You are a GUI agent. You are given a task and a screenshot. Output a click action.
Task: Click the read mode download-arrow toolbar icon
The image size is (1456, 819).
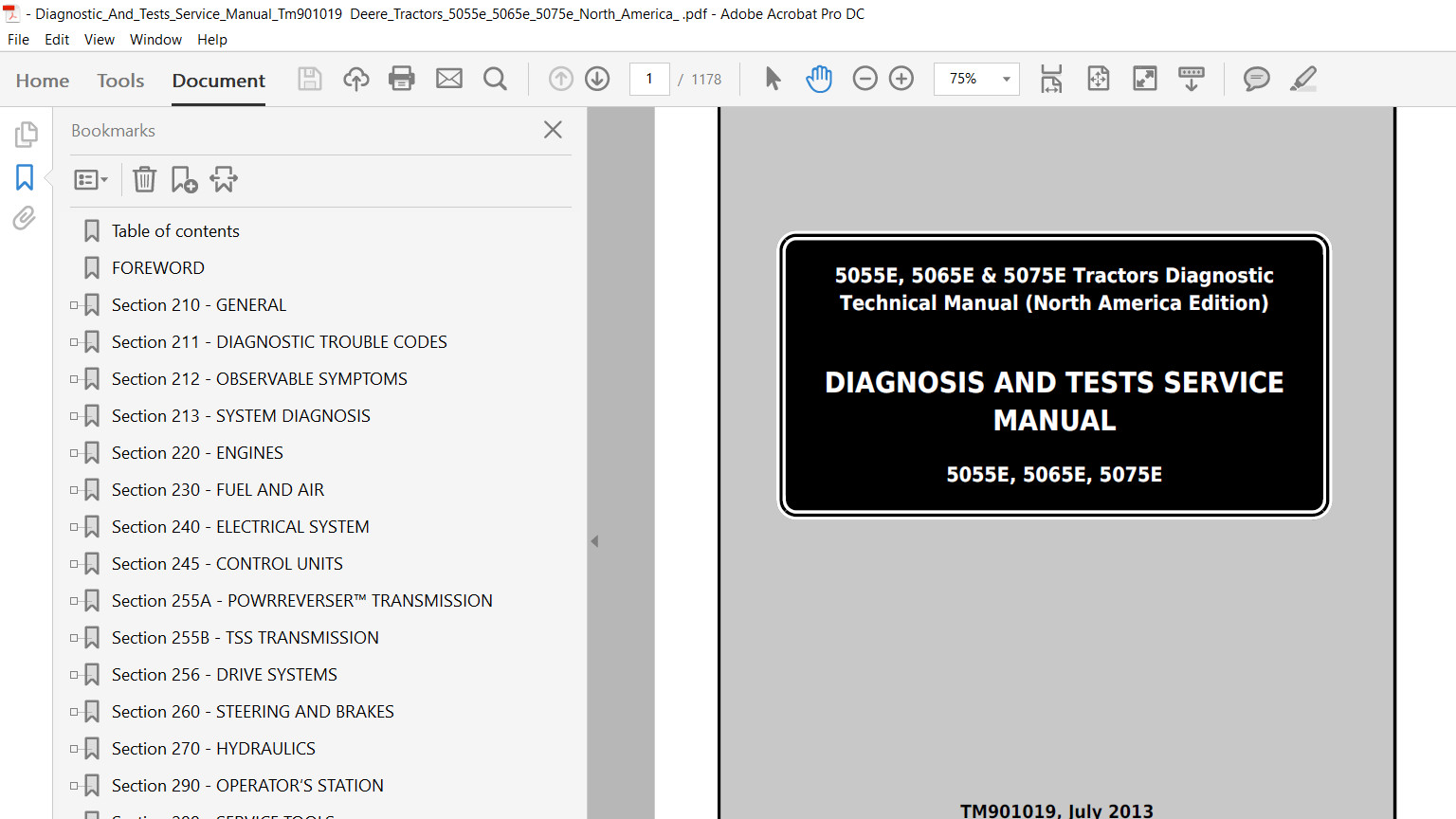pos(1192,79)
